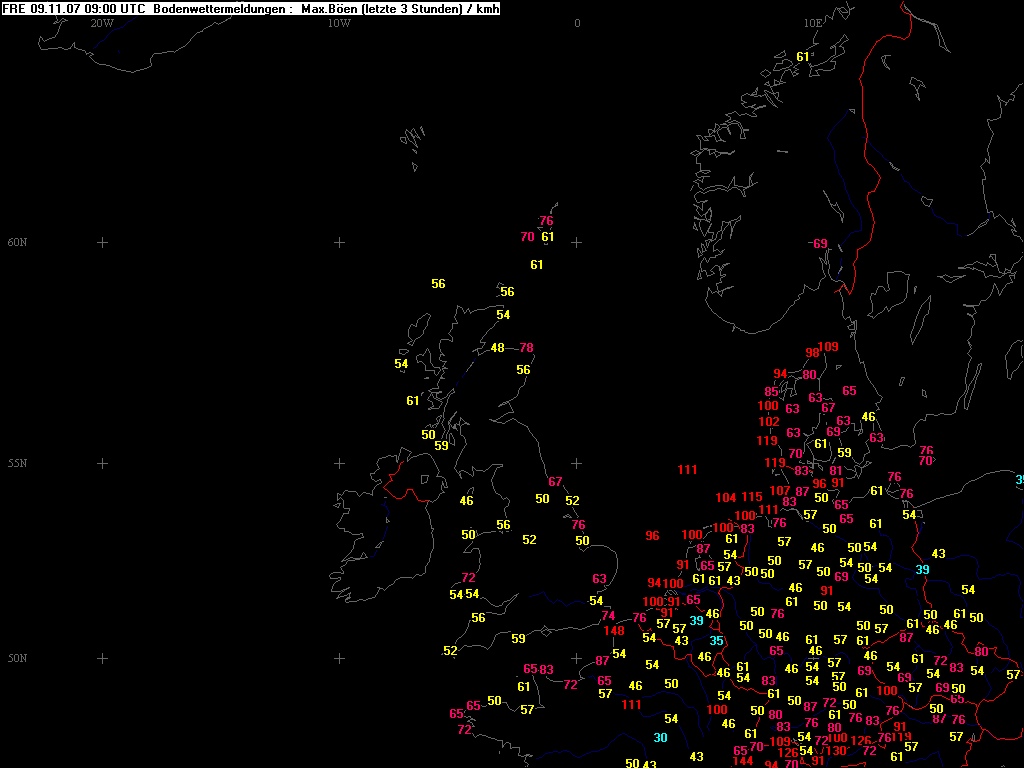Click the red 102 gust value
This screenshot has height=768, width=1024.
pos(769,422)
